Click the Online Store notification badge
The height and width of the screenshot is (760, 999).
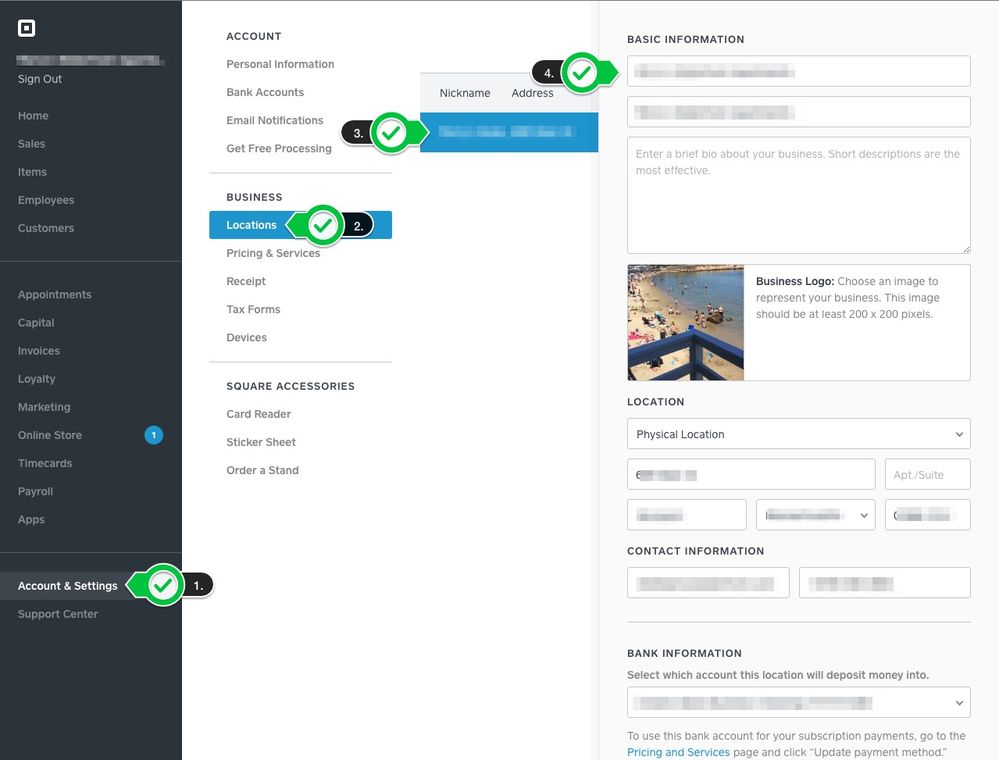tap(153, 435)
